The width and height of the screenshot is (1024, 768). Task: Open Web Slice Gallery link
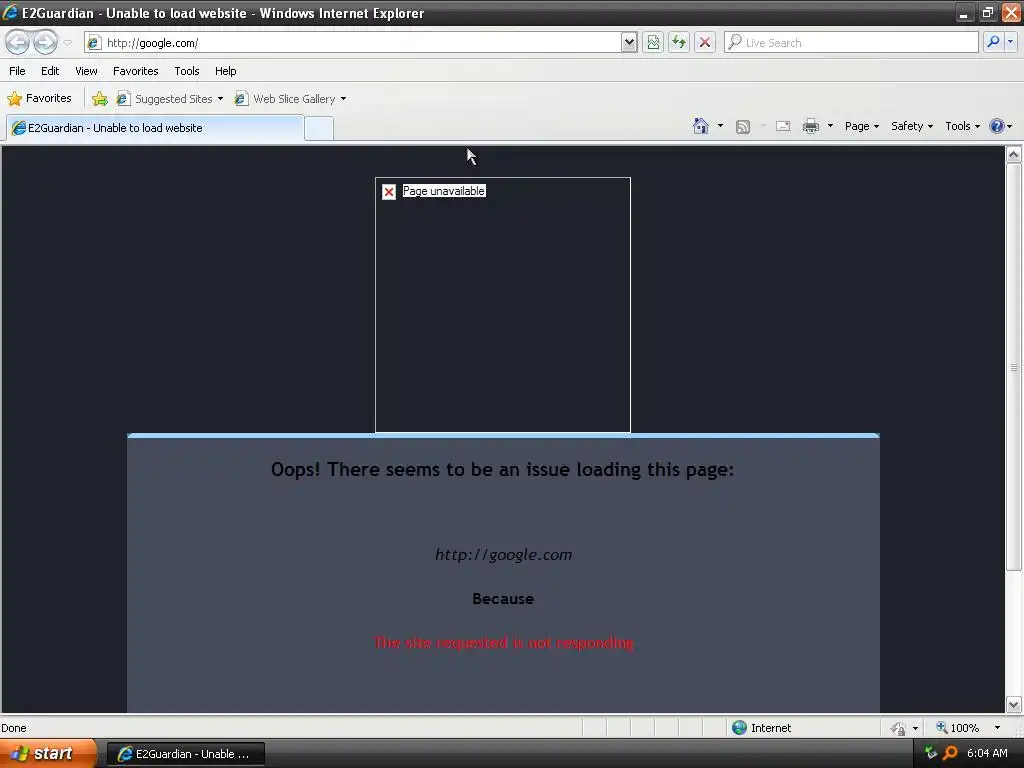[291, 99]
